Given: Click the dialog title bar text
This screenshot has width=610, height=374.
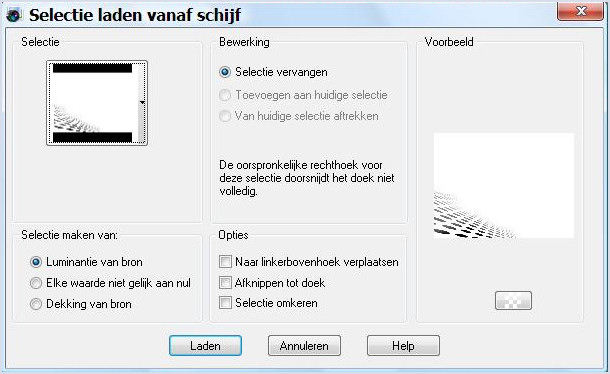Looking at the screenshot, I should [x=135, y=15].
